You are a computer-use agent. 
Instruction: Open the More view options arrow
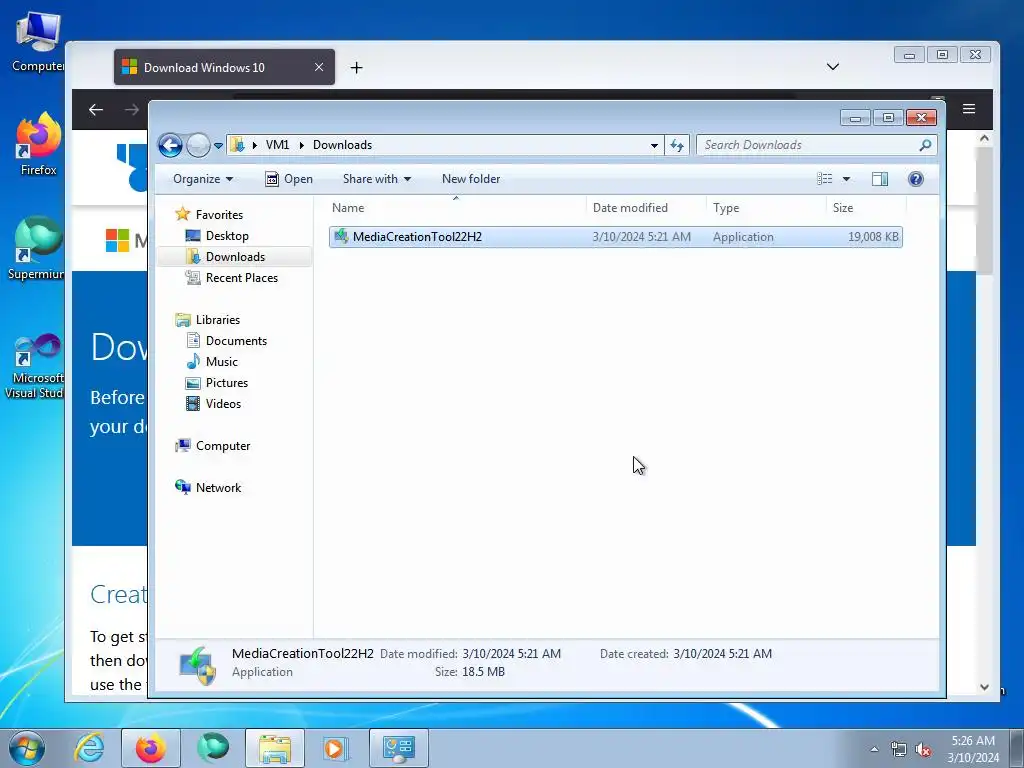click(846, 179)
